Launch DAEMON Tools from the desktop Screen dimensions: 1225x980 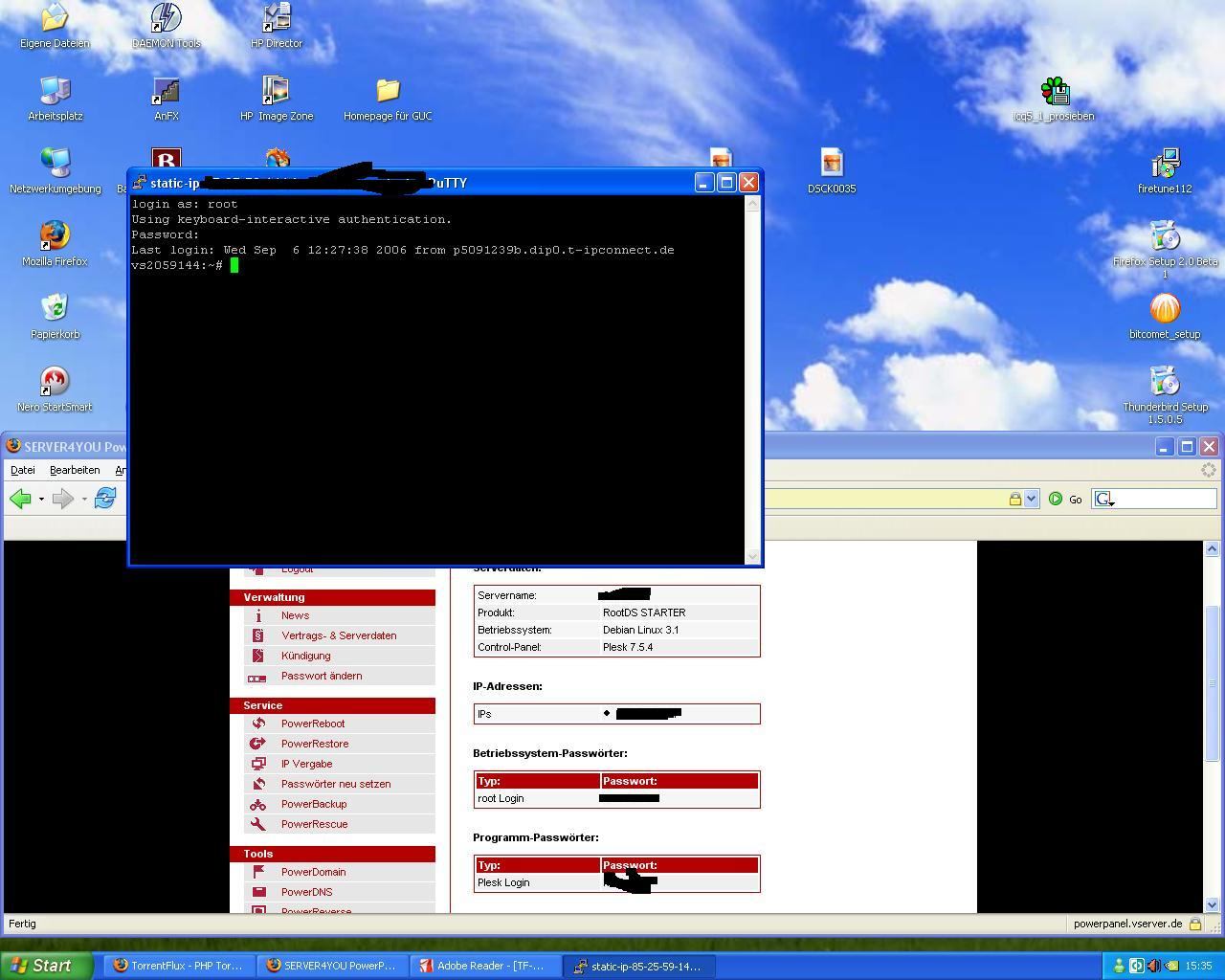(x=167, y=26)
